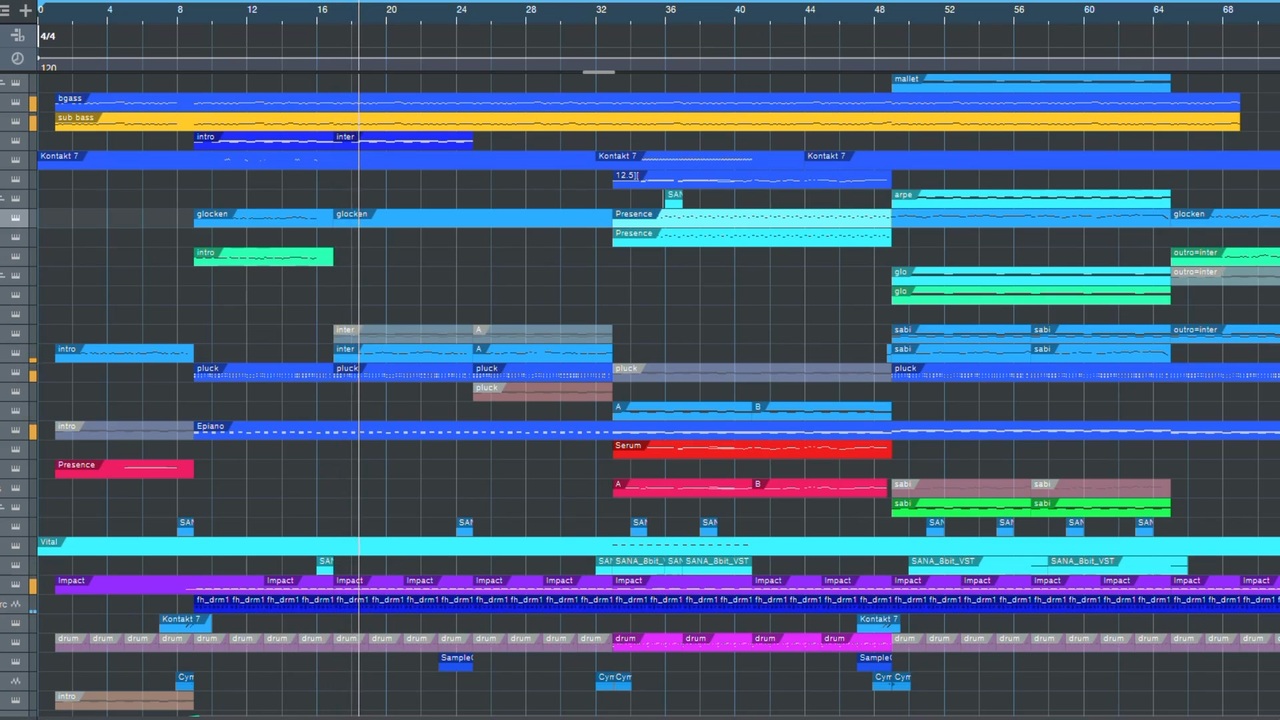Click the 120 tempo value
The image size is (1280, 720).
49,68
